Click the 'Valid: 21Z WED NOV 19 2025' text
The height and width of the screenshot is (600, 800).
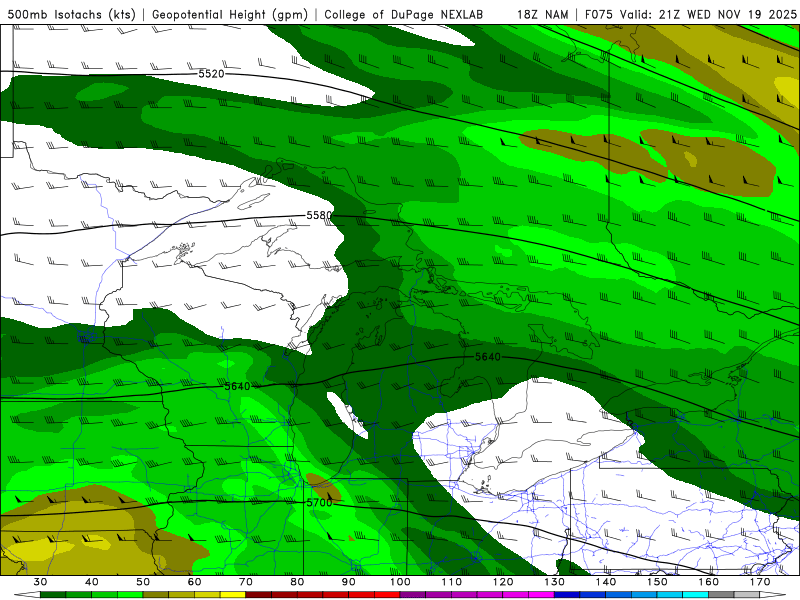pyautogui.click(x=708, y=14)
